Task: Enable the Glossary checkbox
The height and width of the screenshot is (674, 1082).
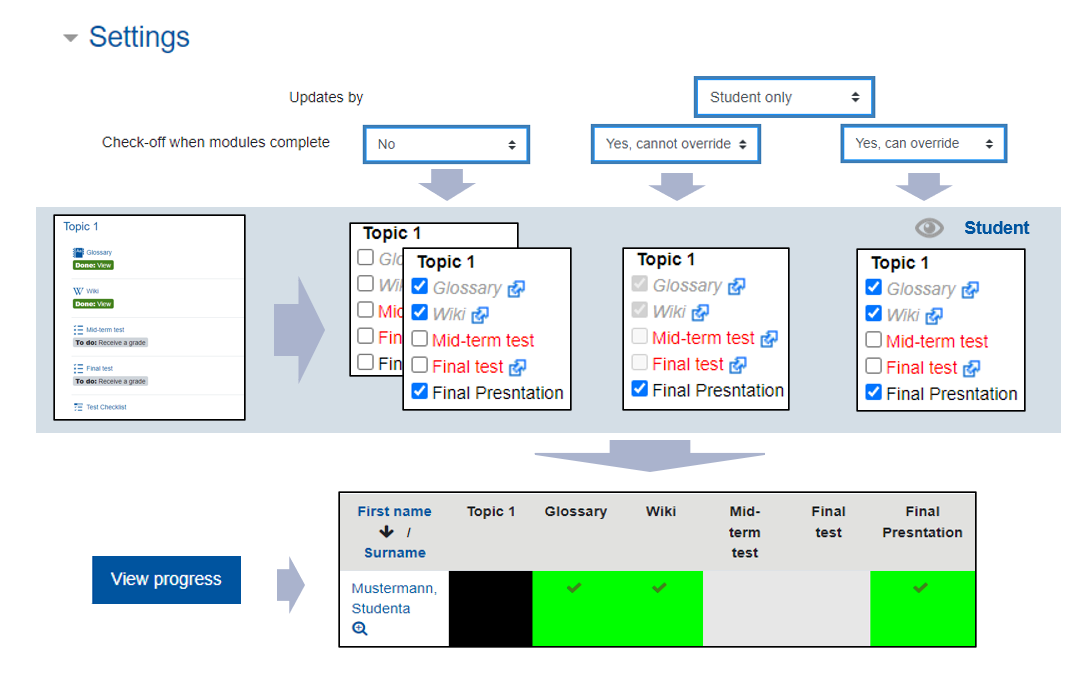Action: 419,287
